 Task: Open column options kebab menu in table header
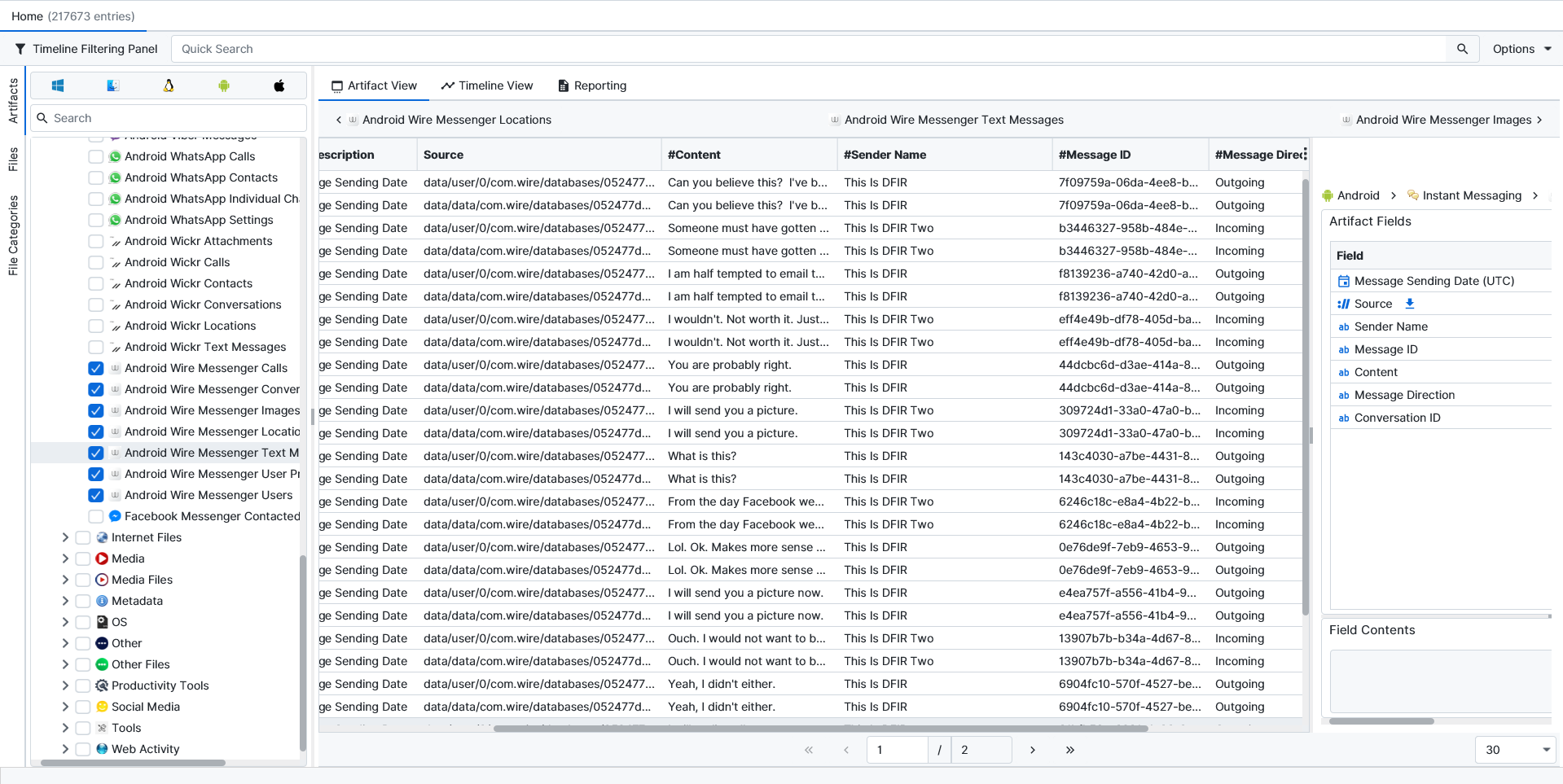pos(1305,154)
